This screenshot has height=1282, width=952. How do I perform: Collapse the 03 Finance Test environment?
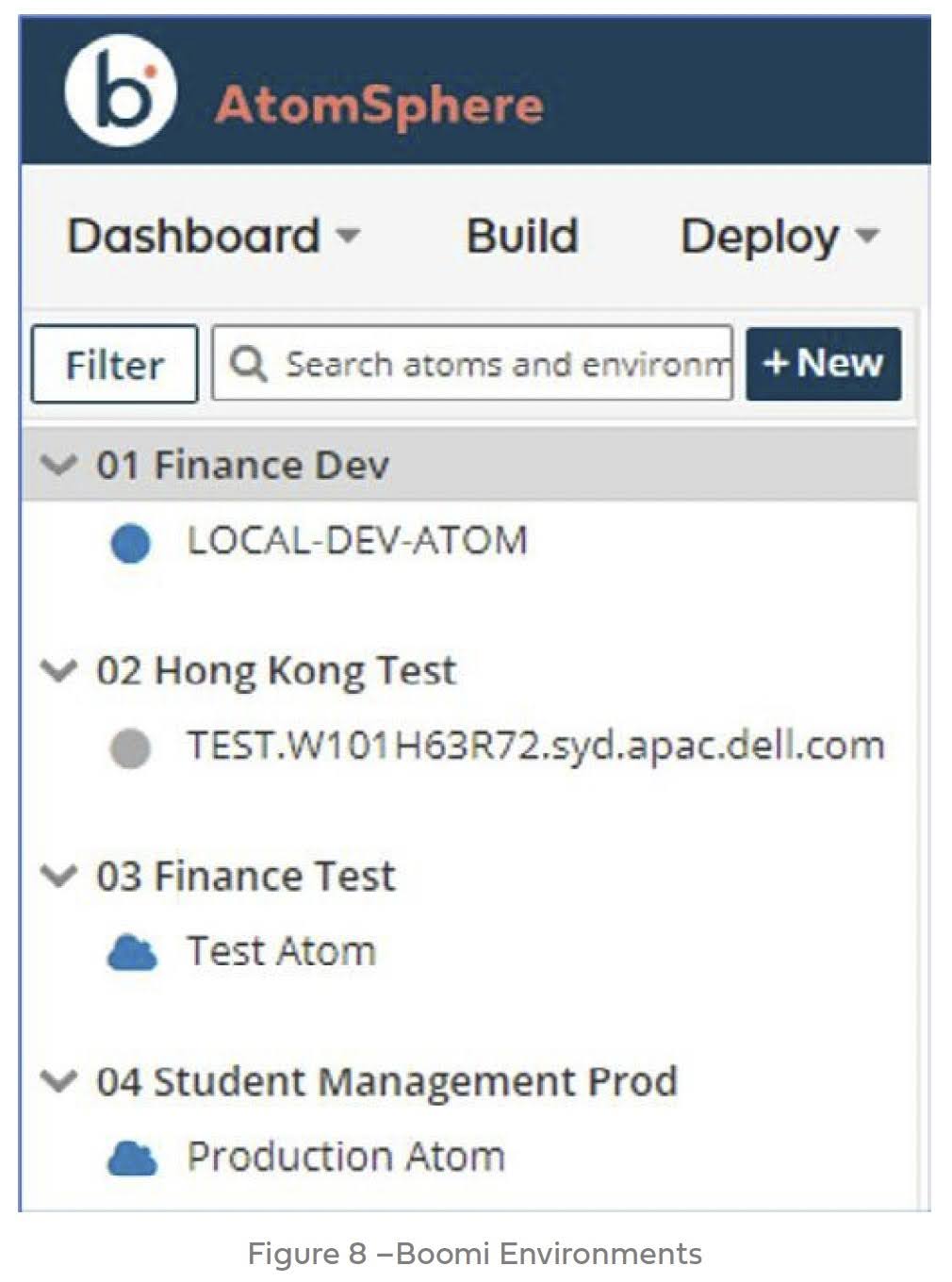click(x=58, y=876)
